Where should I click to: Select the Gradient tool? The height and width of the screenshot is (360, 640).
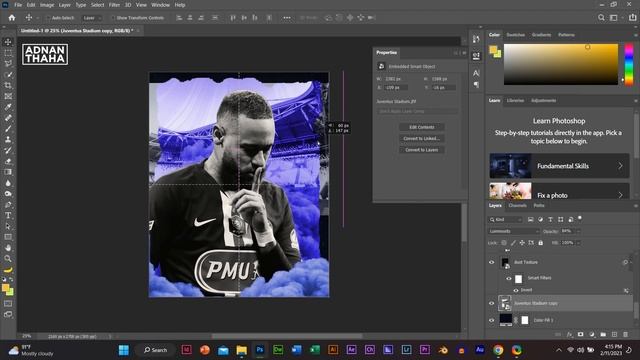pos(8,172)
